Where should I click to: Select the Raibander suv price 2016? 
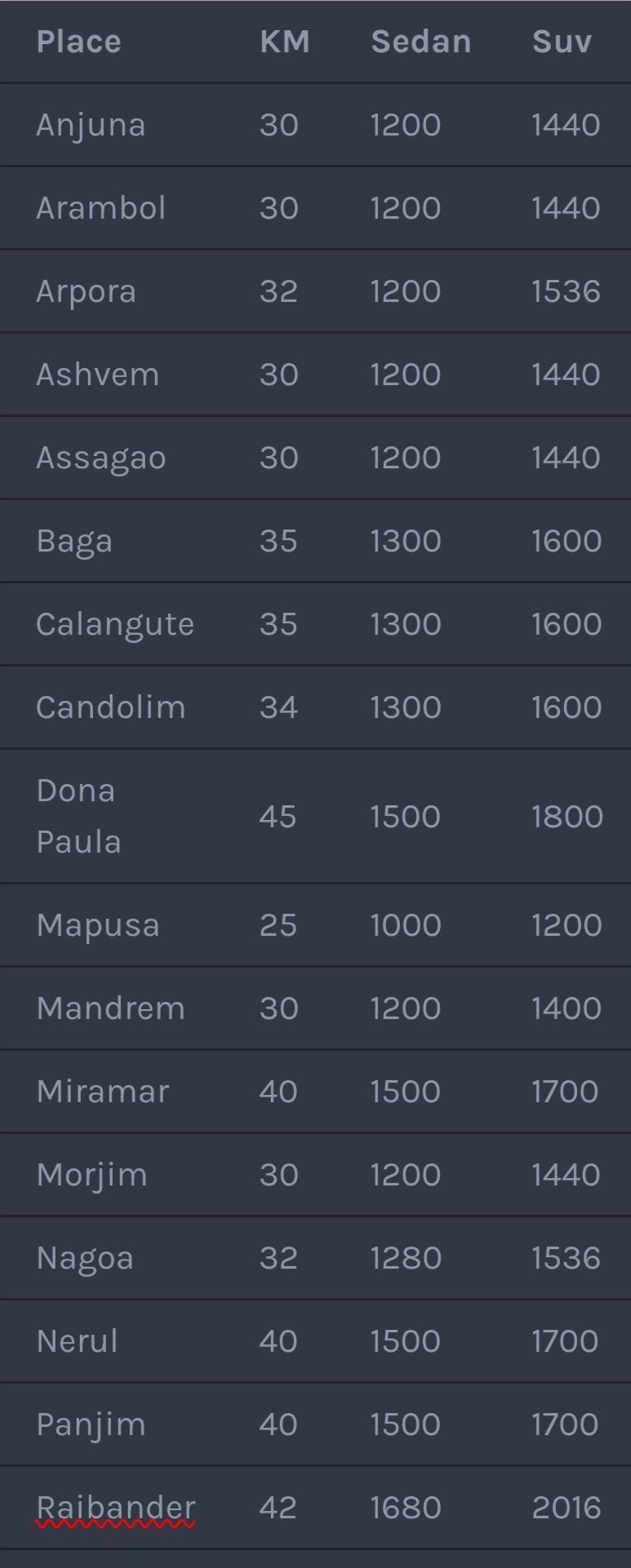coord(567,1508)
